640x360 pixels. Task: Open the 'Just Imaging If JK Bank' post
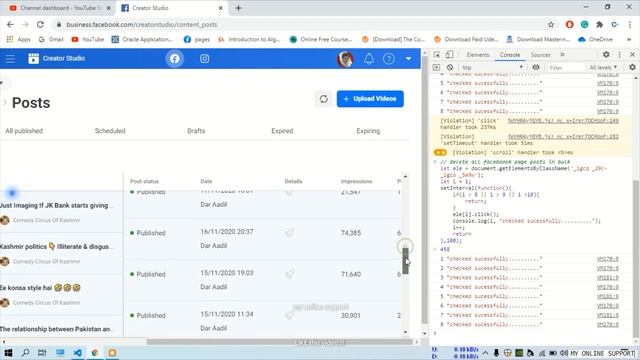[x=56, y=206]
